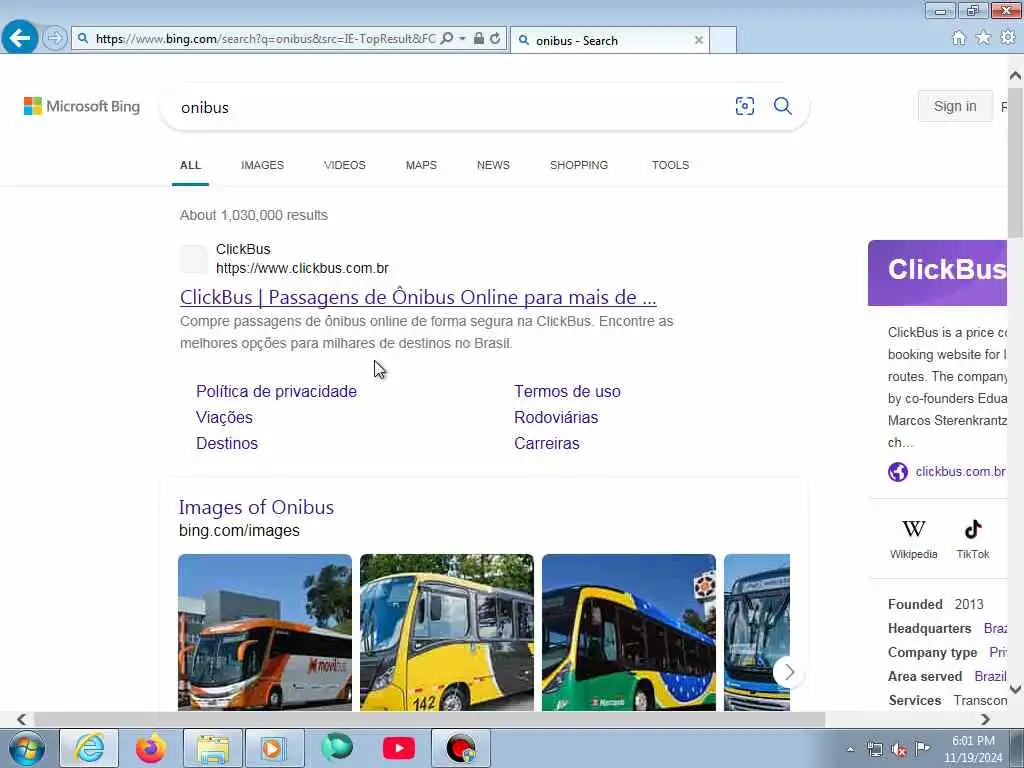Click the Microsoft Bing logo
Viewport: 1024px width, 768px height.
click(x=82, y=106)
